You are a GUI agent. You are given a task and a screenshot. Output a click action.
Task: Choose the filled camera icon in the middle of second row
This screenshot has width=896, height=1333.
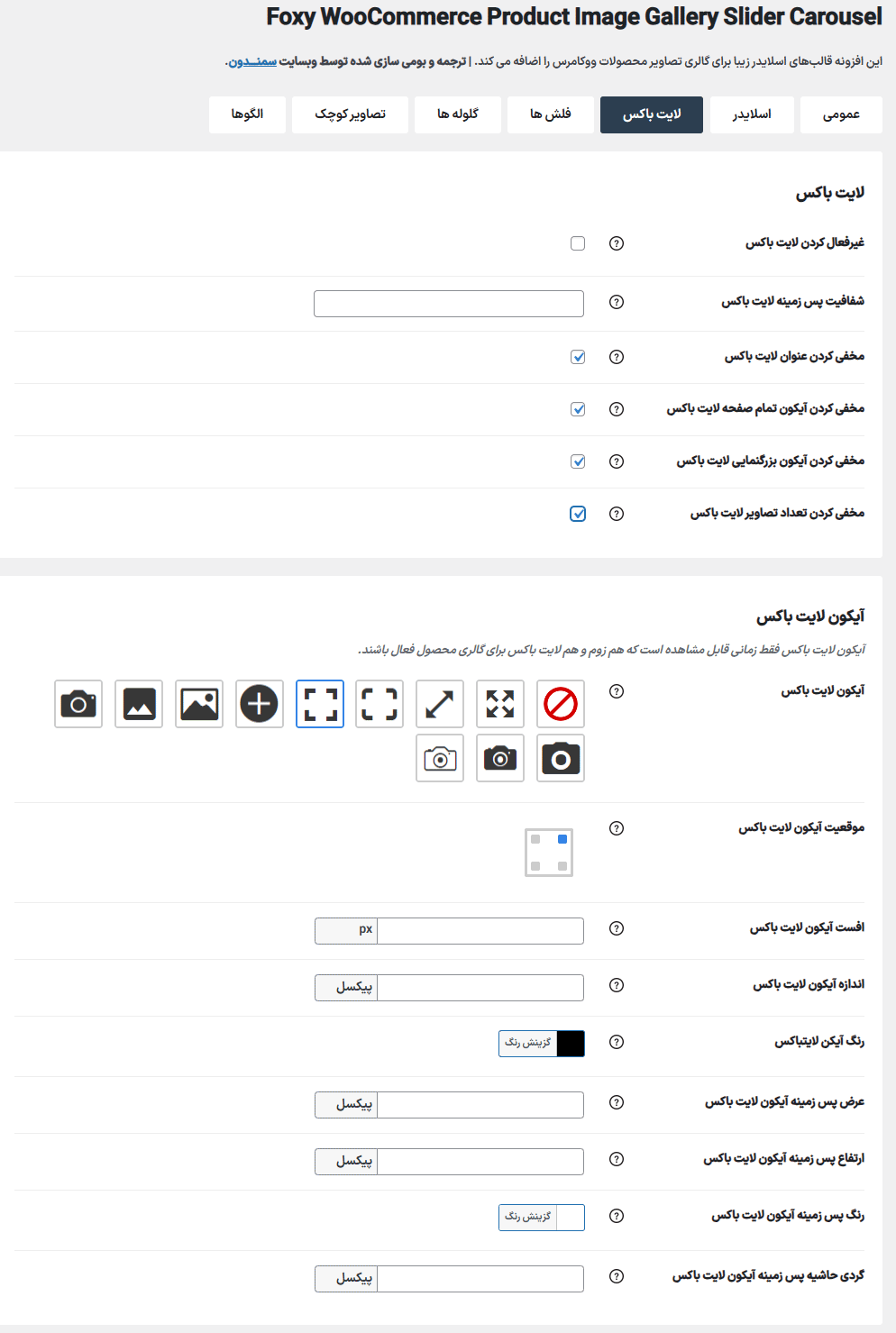click(x=500, y=758)
